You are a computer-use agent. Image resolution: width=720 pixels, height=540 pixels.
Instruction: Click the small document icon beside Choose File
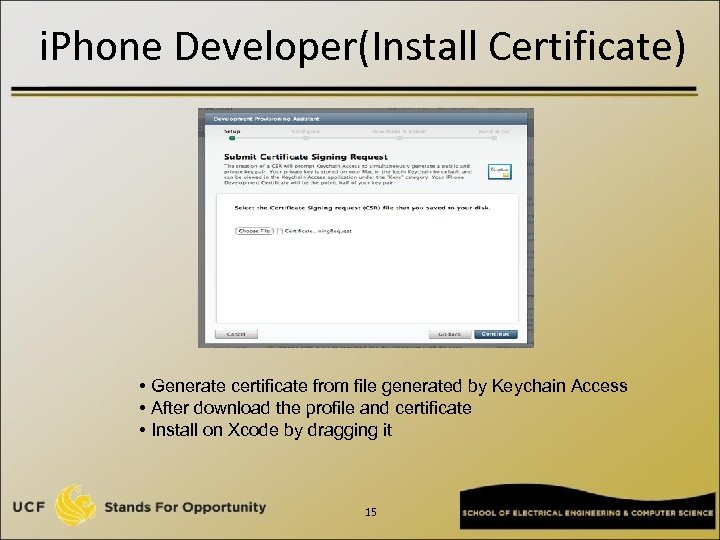[280, 231]
